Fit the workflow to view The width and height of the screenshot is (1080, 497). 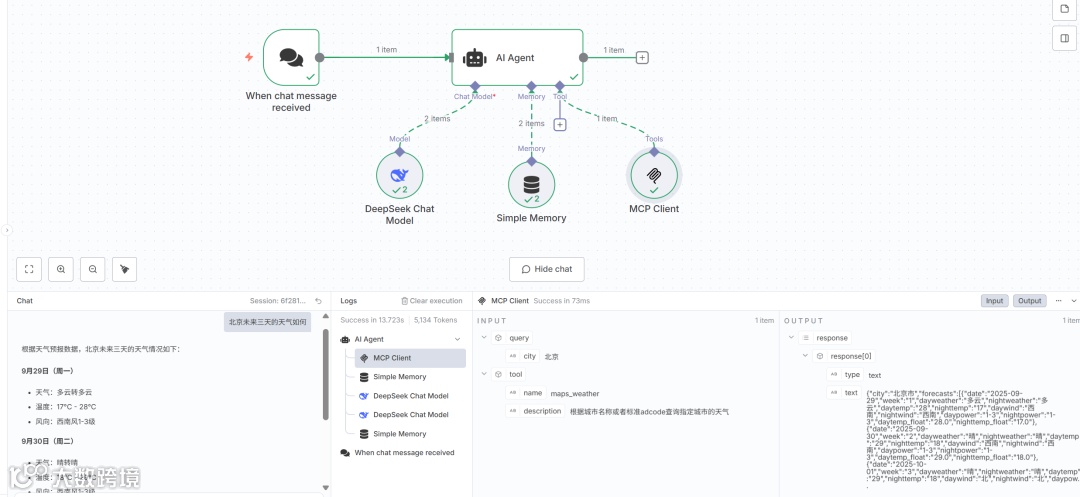29,269
